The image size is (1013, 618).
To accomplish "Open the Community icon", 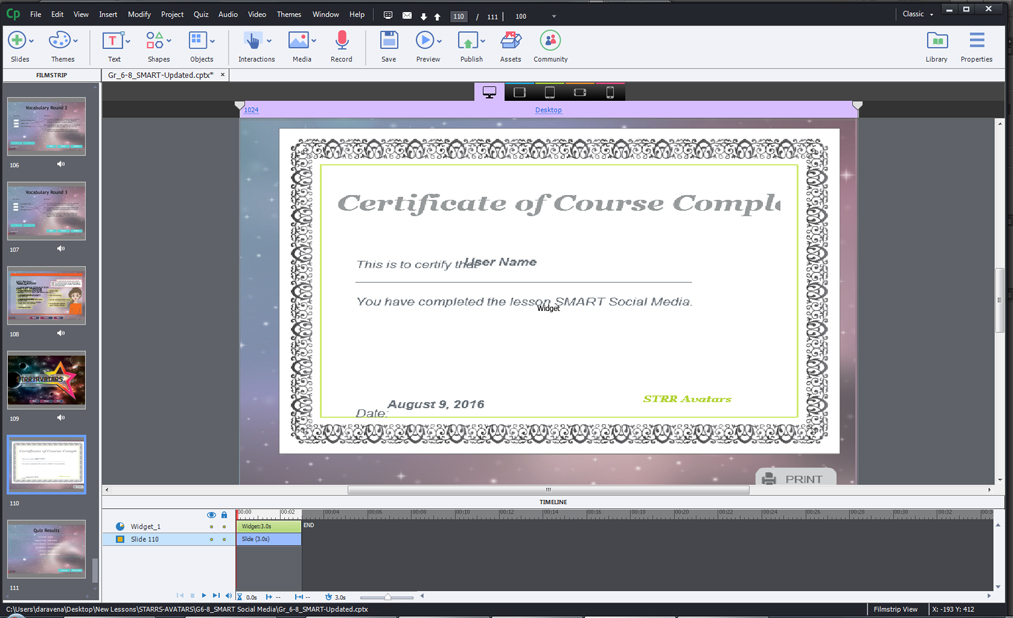I will (x=550, y=41).
